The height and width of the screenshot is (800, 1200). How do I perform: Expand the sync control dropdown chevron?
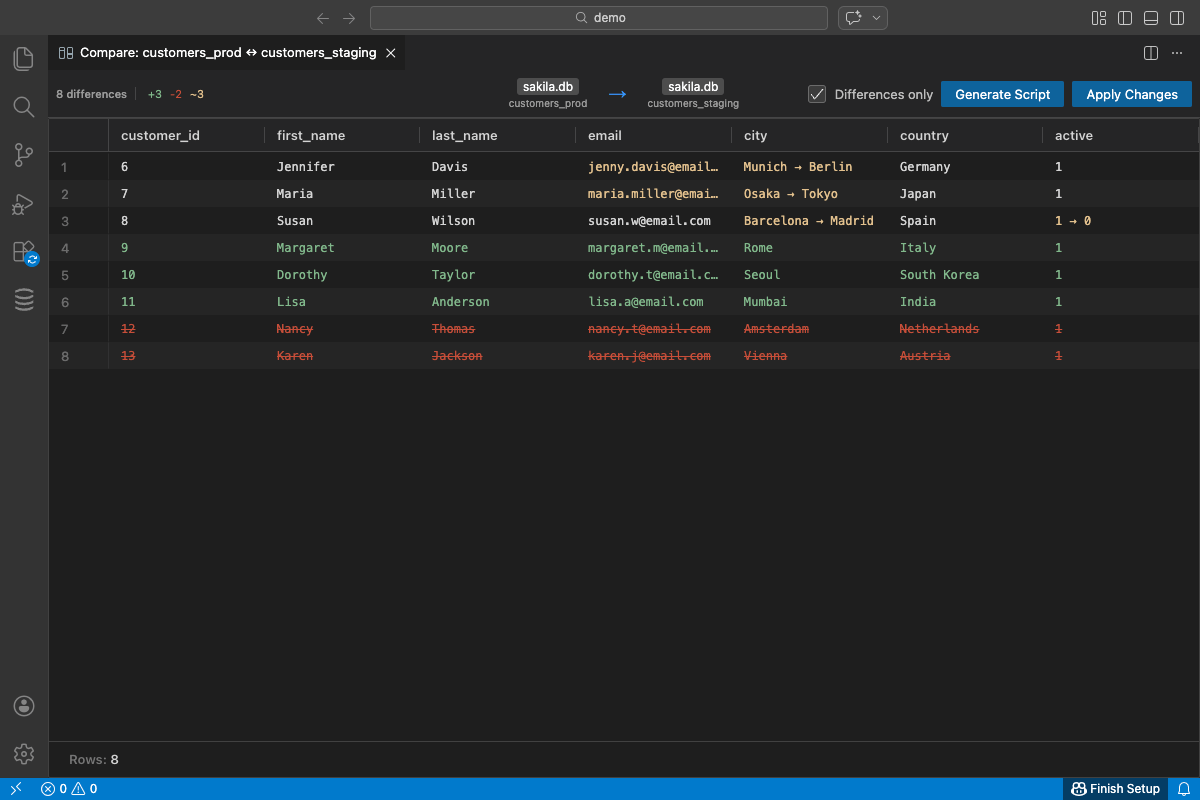tap(875, 17)
